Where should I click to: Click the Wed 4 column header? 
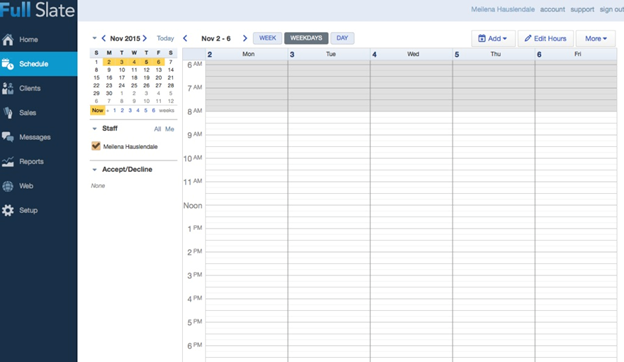click(x=411, y=54)
